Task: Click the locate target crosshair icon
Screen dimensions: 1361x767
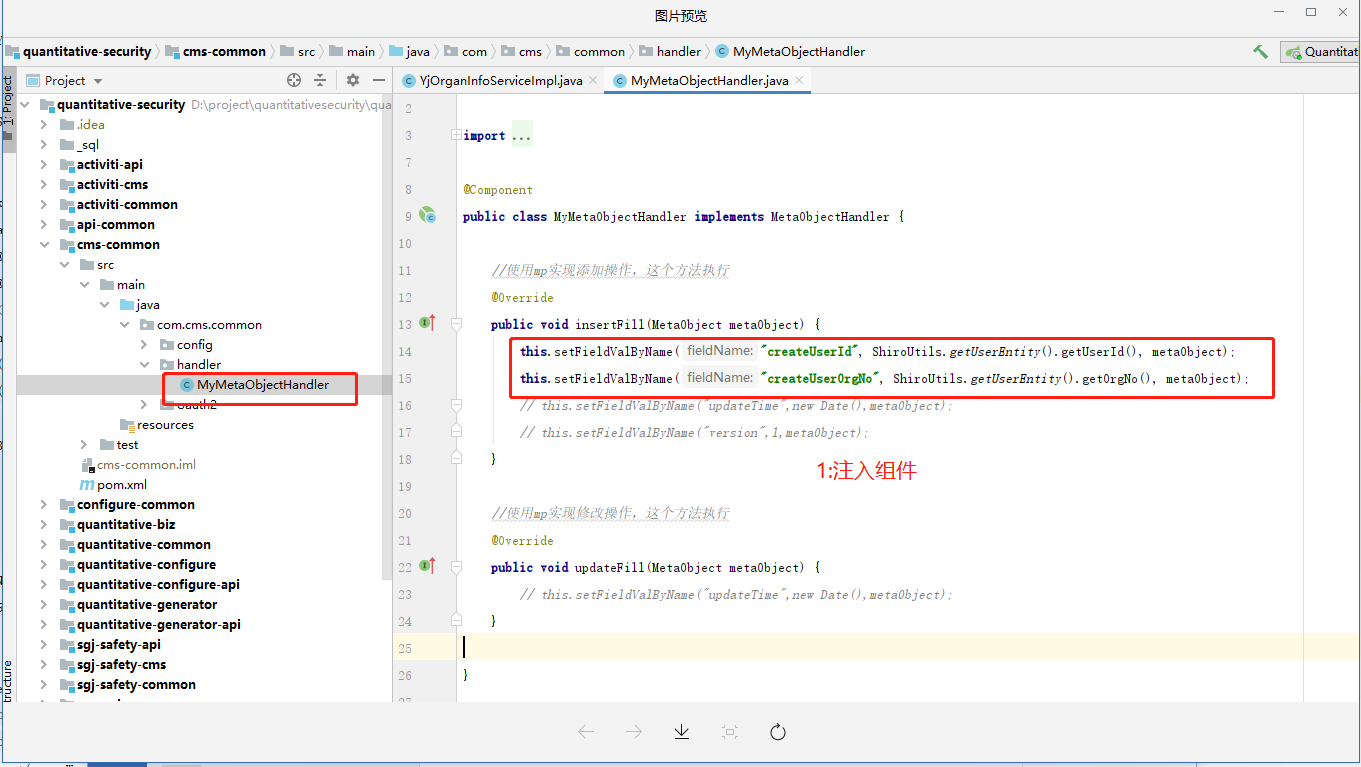Action: point(294,80)
